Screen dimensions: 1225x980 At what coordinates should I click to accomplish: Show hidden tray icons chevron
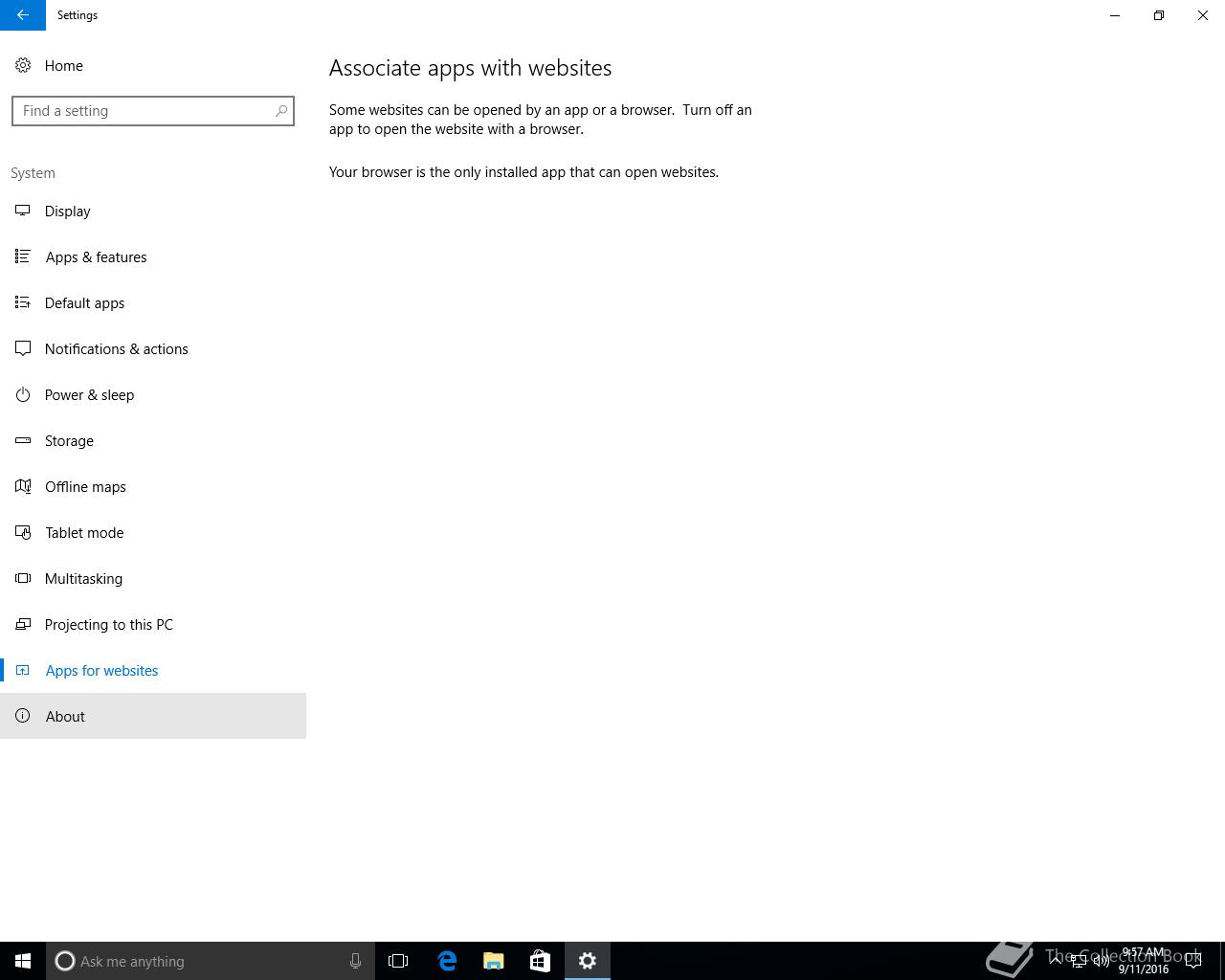click(1055, 961)
